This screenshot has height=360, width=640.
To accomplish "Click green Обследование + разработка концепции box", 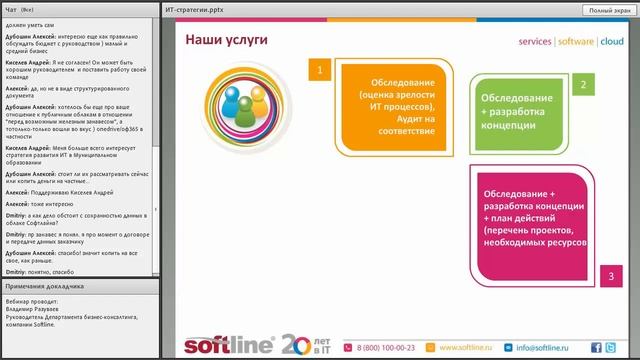I will [519, 114].
